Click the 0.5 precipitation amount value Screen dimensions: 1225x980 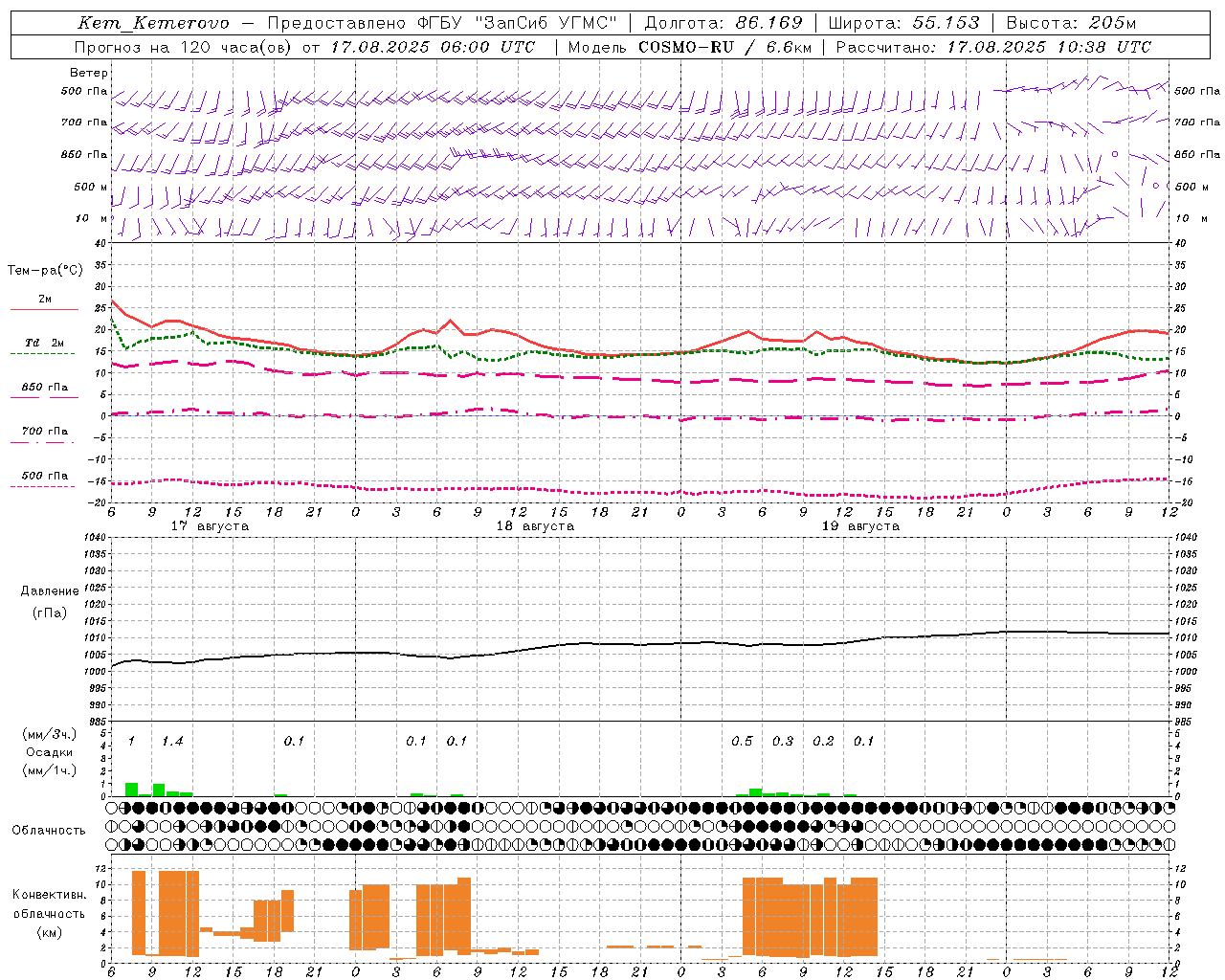(x=742, y=742)
